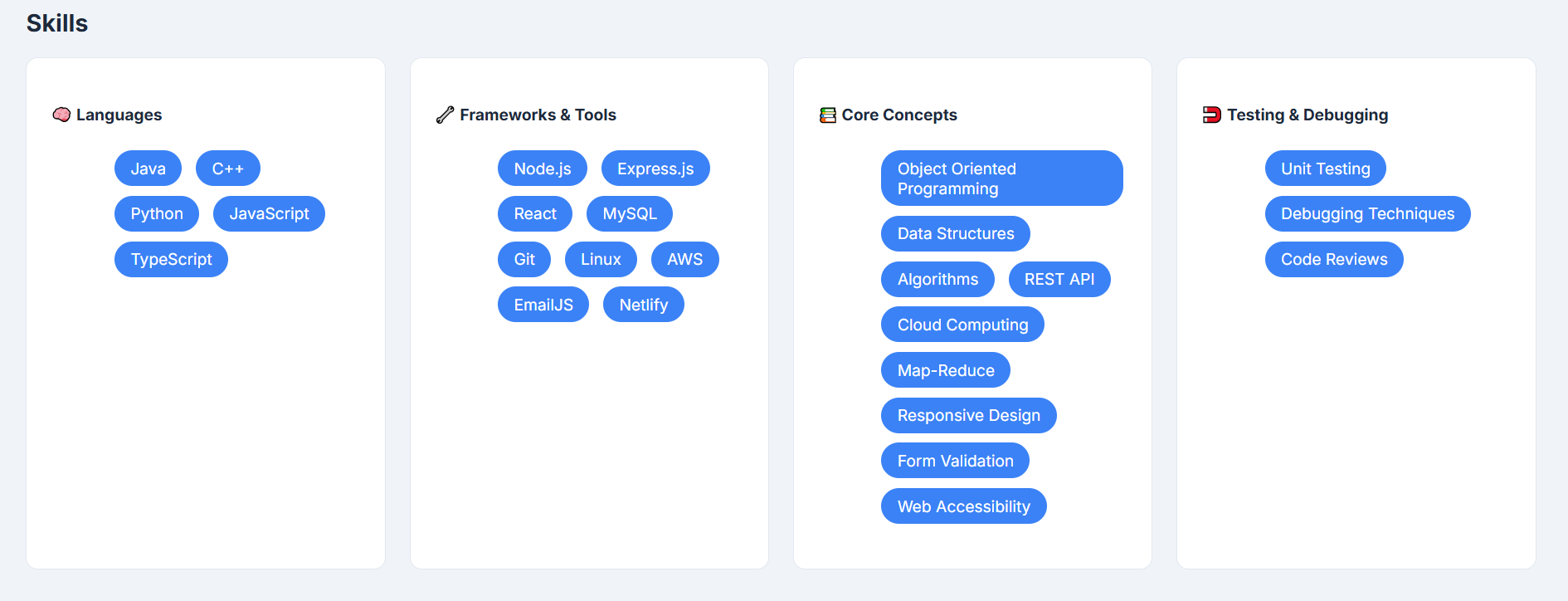Click the books icon beside Core Concepts
The height and width of the screenshot is (601, 1568).
827,115
